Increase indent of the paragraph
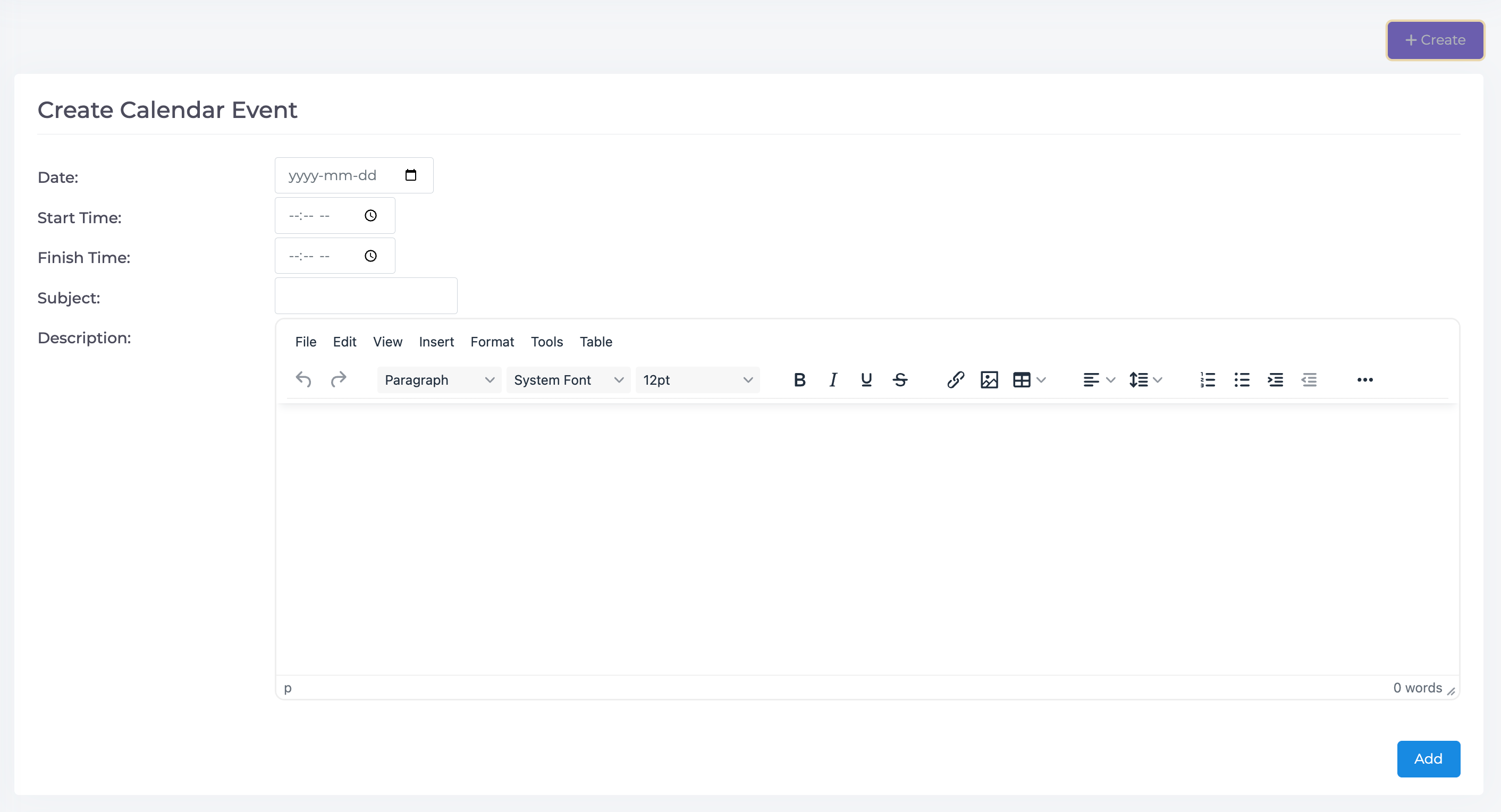The image size is (1501, 812). [x=1275, y=380]
